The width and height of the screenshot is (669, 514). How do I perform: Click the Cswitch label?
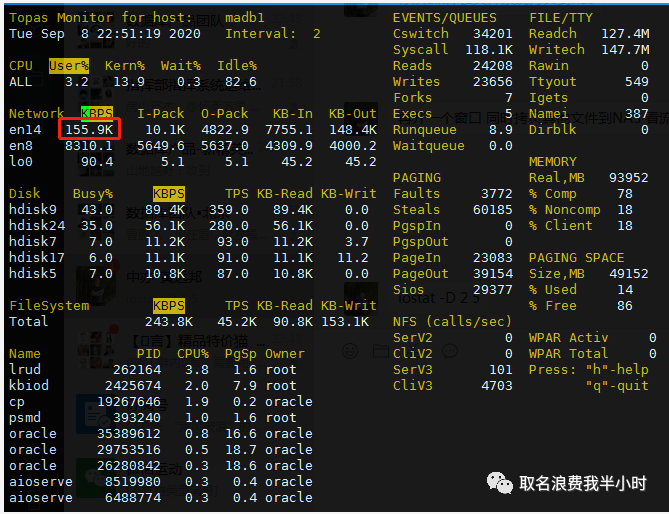pyautogui.click(x=421, y=34)
